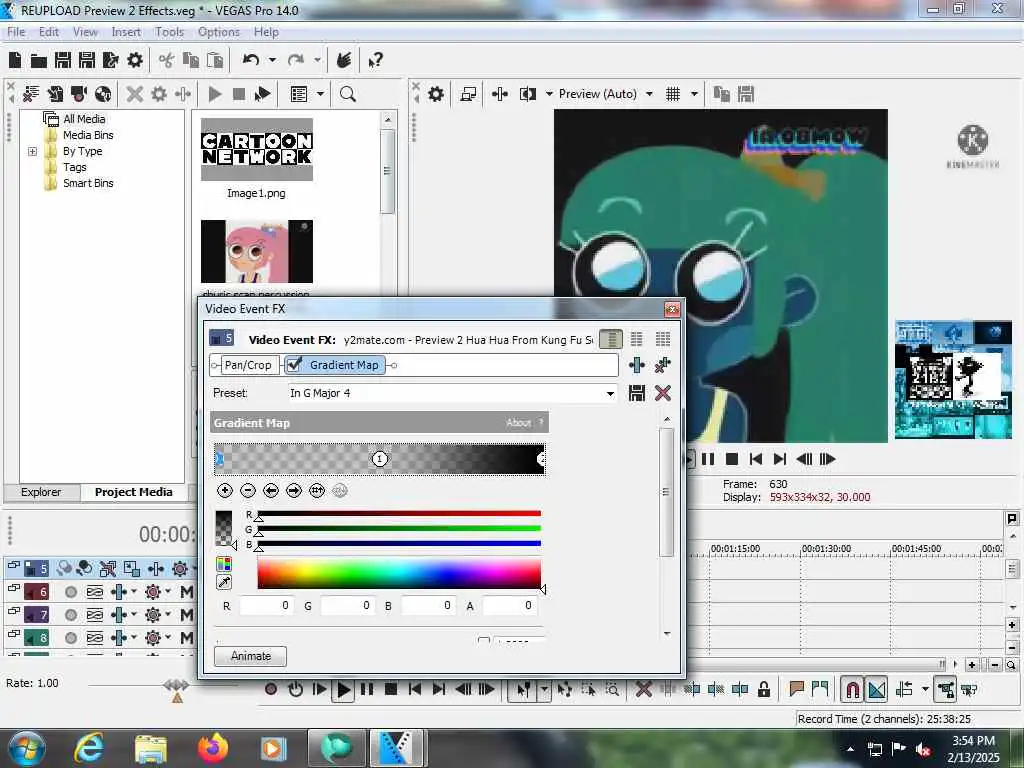Select next gradient point right arrow
Image resolution: width=1024 pixels, height=768 pixels.
(x=294, y=490)
